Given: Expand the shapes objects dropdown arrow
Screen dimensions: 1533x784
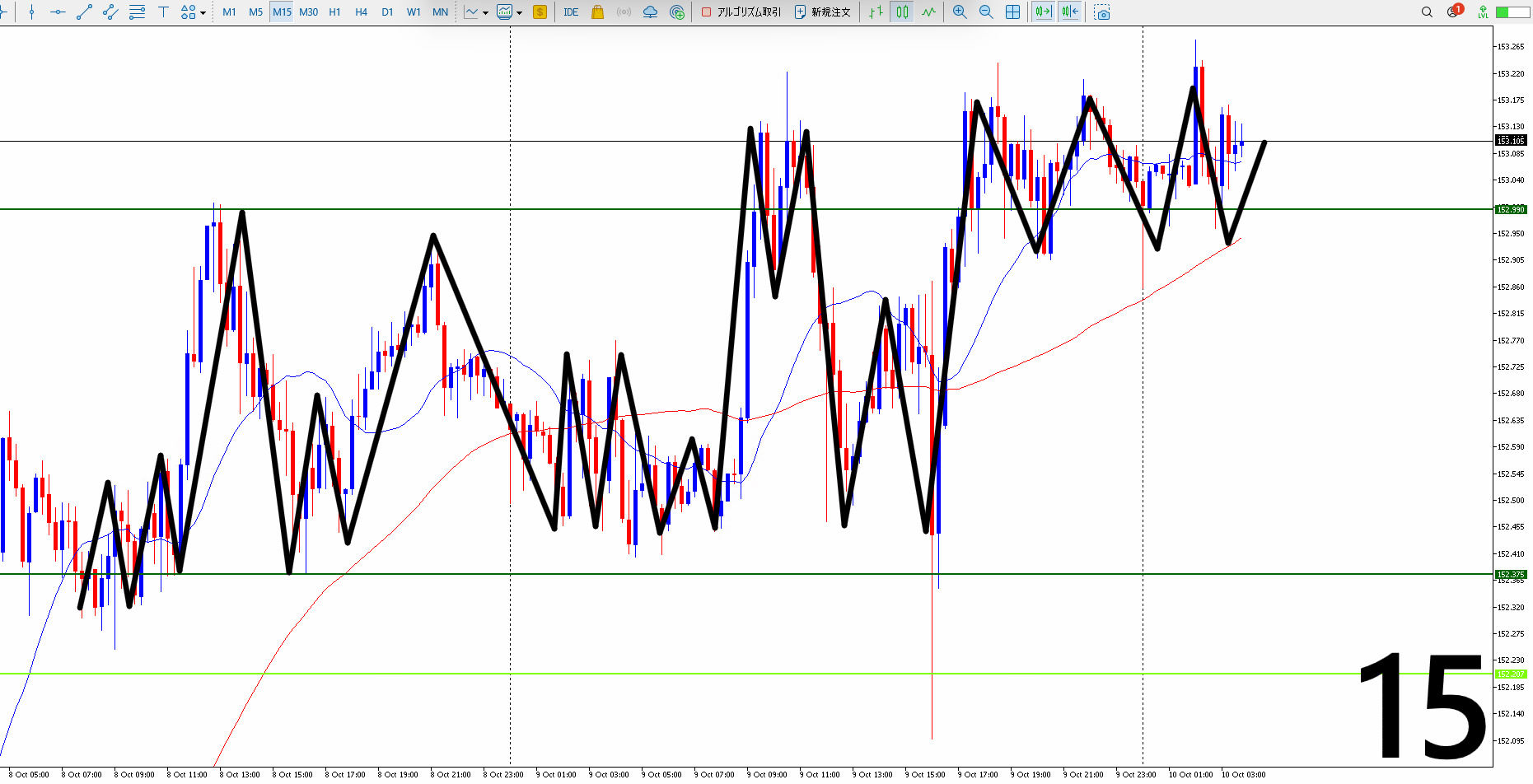Looking at the screenshot, I should click(x=203, y=13).
